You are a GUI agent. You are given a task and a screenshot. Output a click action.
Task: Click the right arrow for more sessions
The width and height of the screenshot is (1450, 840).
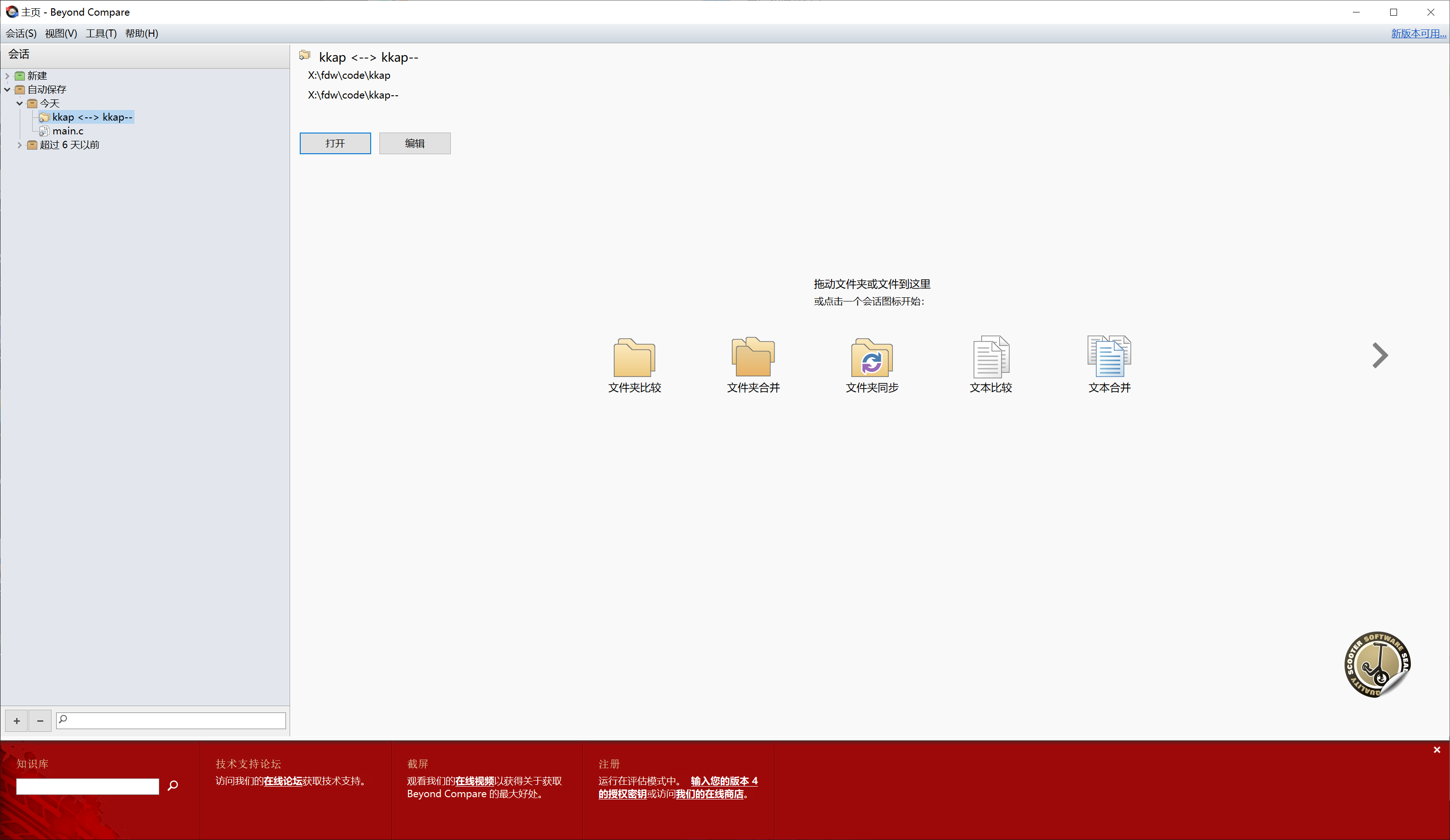pos(1380,355)
